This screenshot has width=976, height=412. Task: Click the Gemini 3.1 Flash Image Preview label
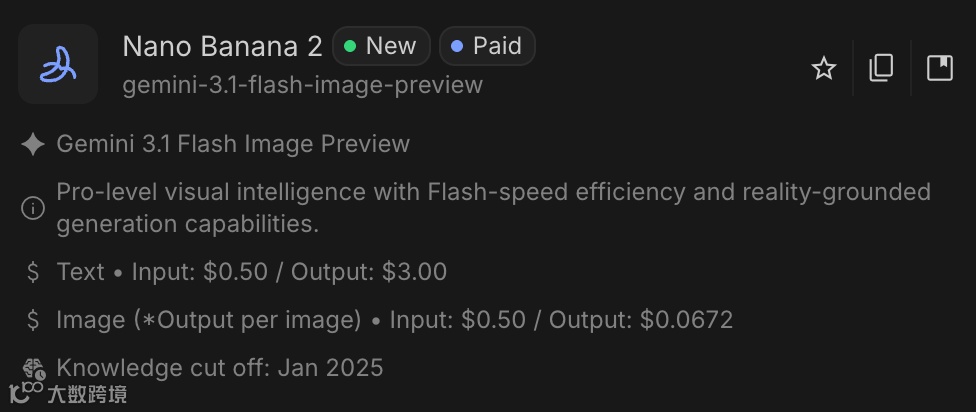pos(233,144)
